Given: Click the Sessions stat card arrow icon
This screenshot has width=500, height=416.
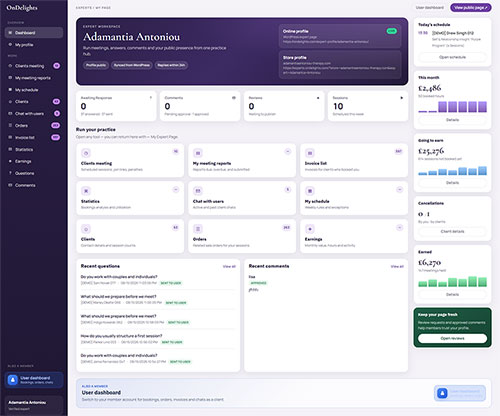Looking at the screenshot, I should click(x=402, y=98).
